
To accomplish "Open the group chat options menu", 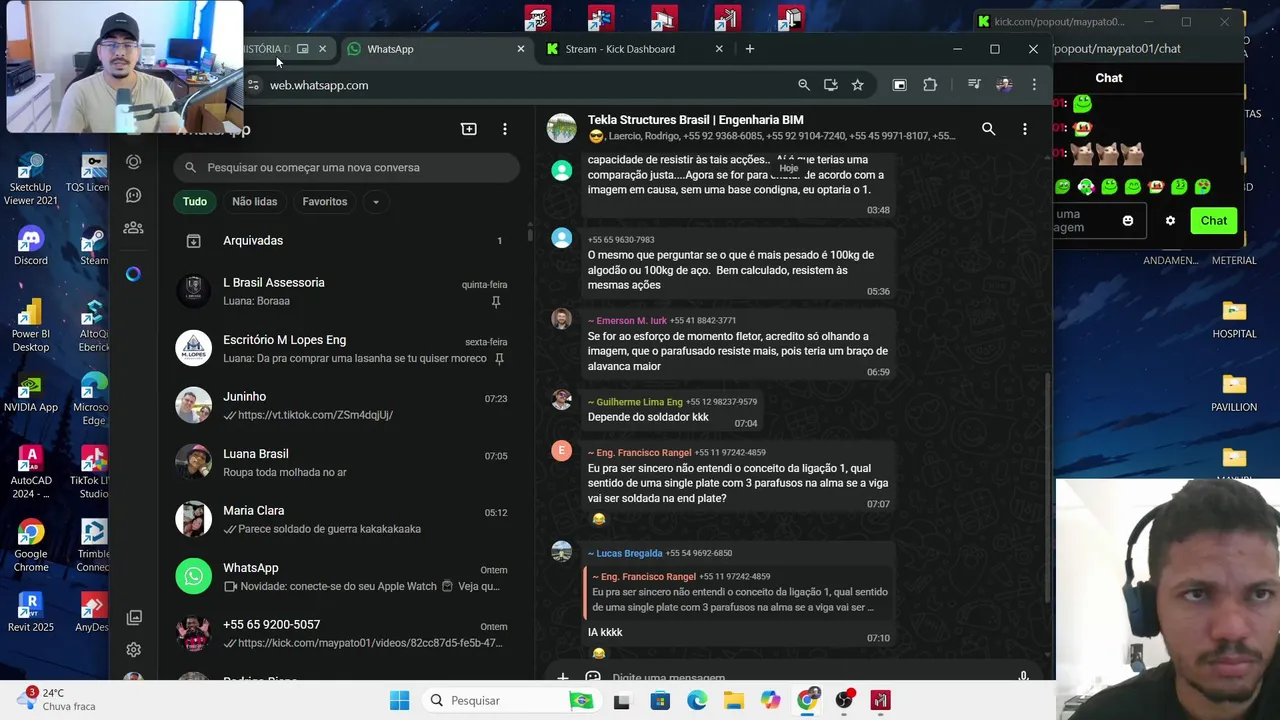I will [1024, 129].
